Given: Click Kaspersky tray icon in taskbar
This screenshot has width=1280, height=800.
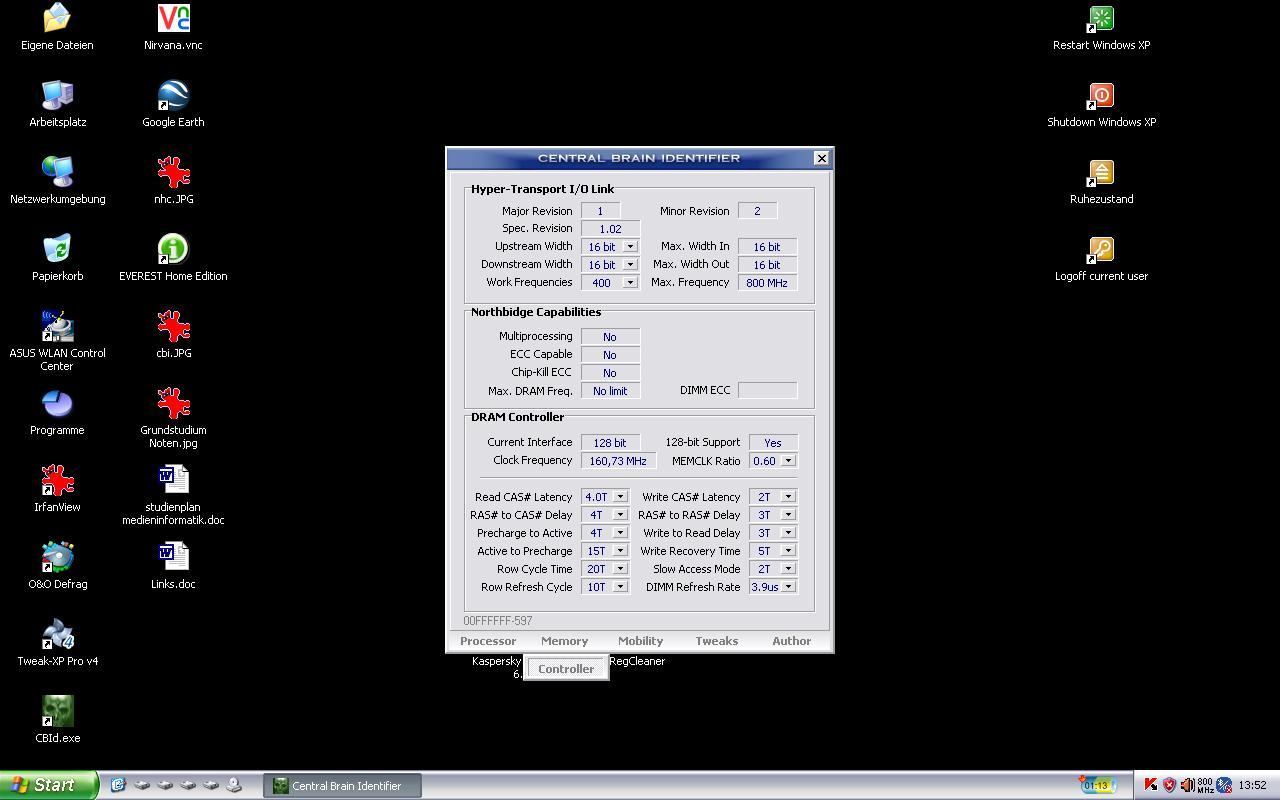Looking at the screenshot, I should click(1150, 785).
